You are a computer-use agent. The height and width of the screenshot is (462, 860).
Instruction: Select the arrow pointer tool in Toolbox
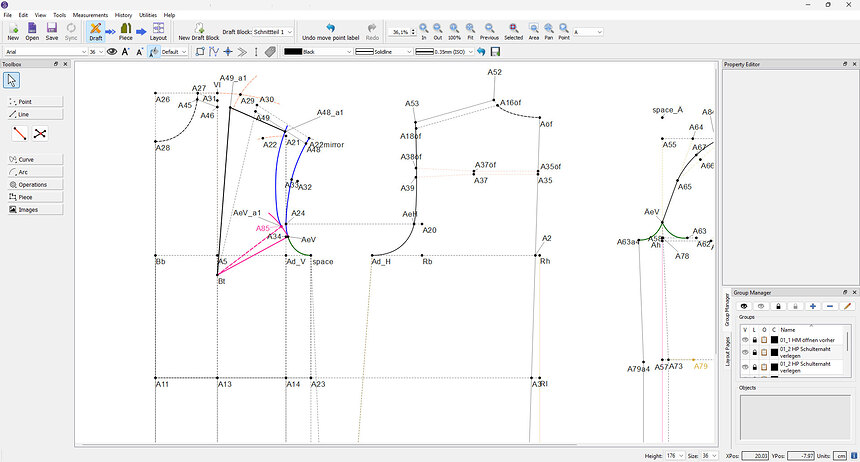pyautogui.click(x=12, y=80)
